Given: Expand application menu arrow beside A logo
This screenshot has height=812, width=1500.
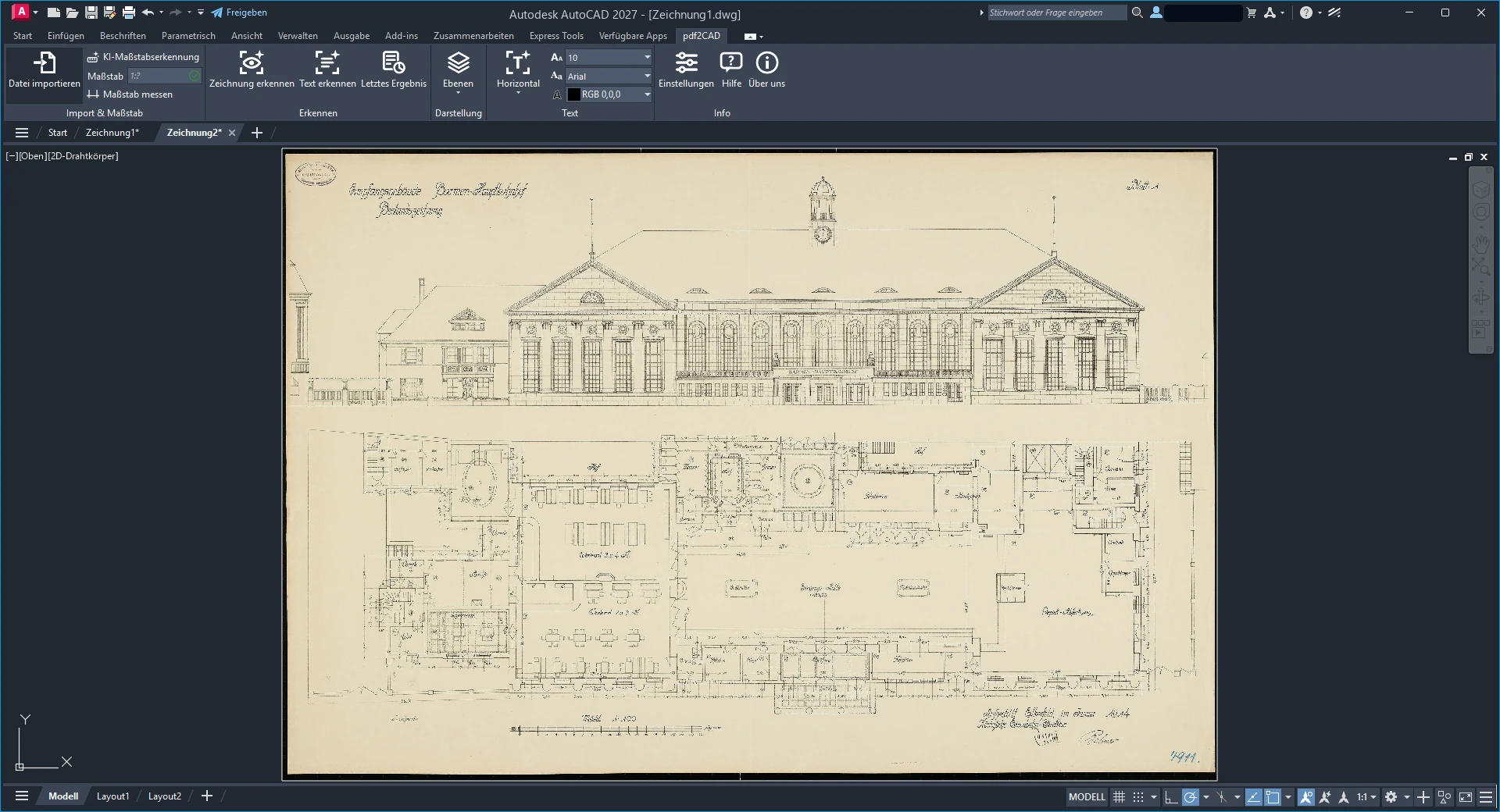Looking at the screenshot, I should [36, 12].
